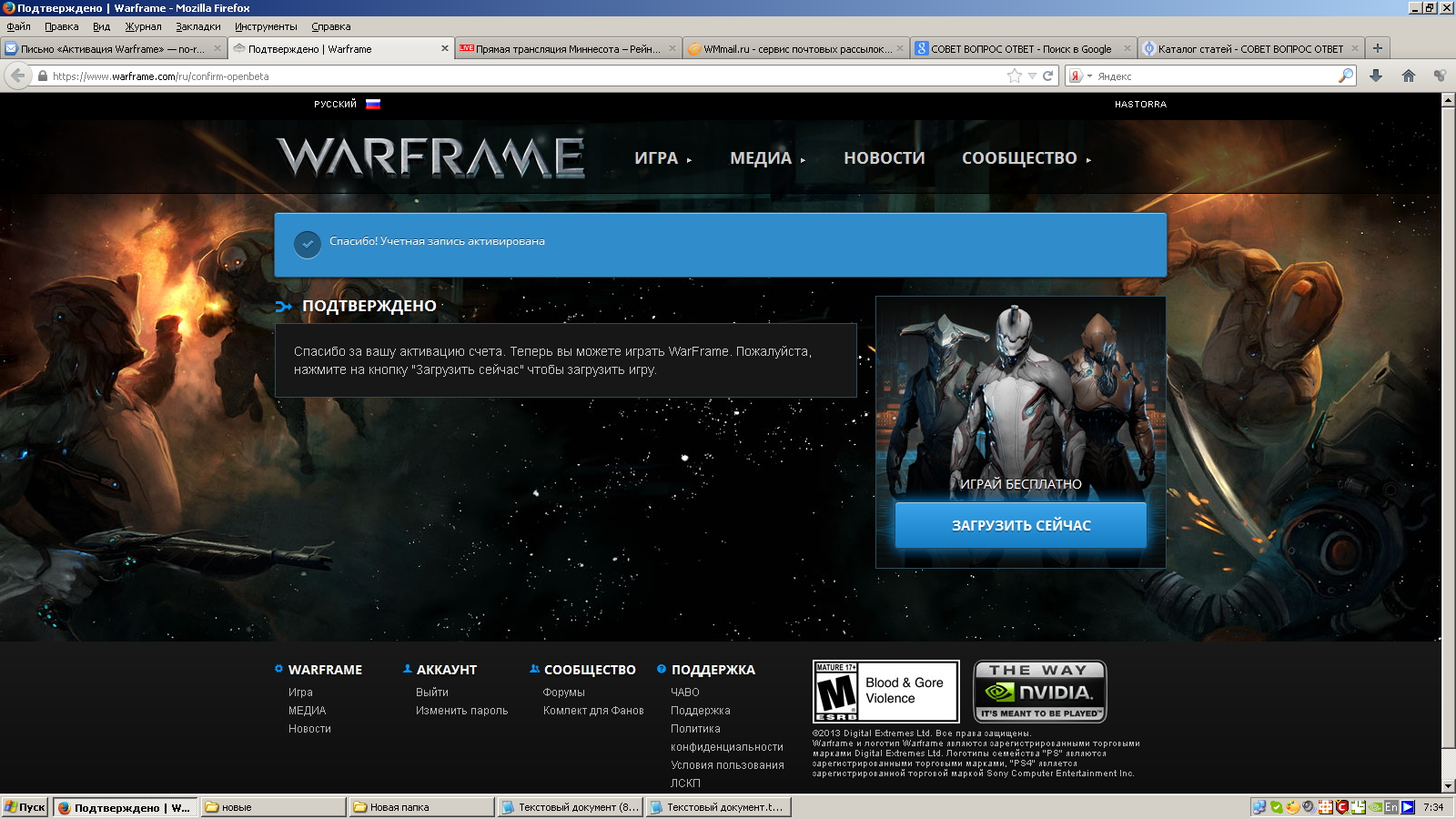Switch to Прямая трансляция Миннесота tab
Screen dimensions: 1456x819
coord(568,49)
